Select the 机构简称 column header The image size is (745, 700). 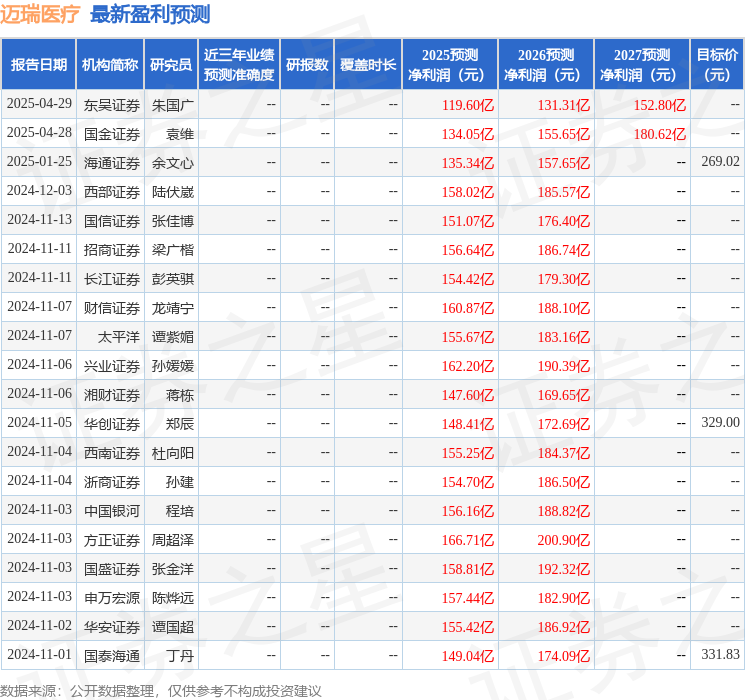[110, 64]
